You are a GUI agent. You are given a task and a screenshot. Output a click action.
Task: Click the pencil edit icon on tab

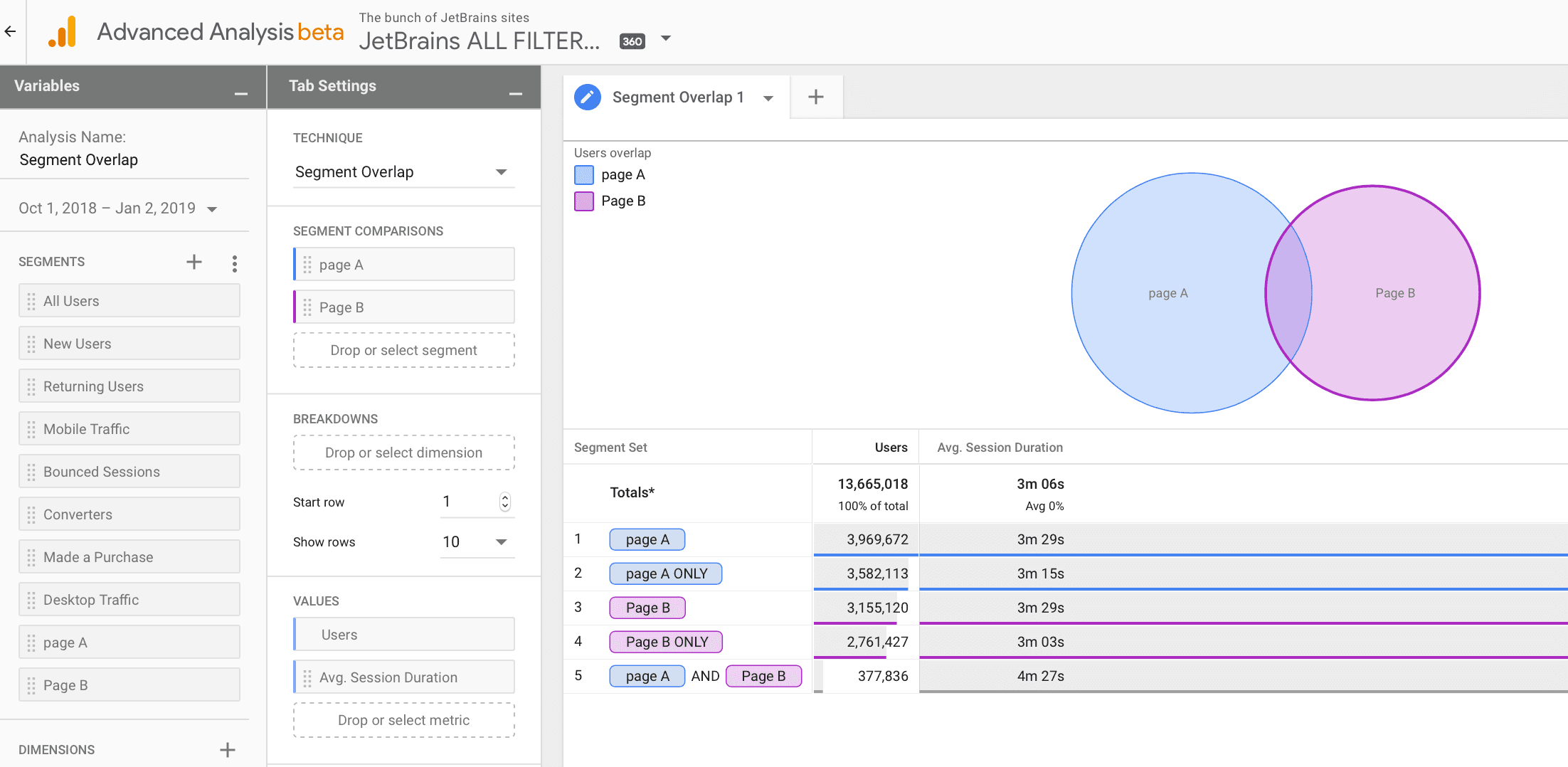[x=587, y=97]
